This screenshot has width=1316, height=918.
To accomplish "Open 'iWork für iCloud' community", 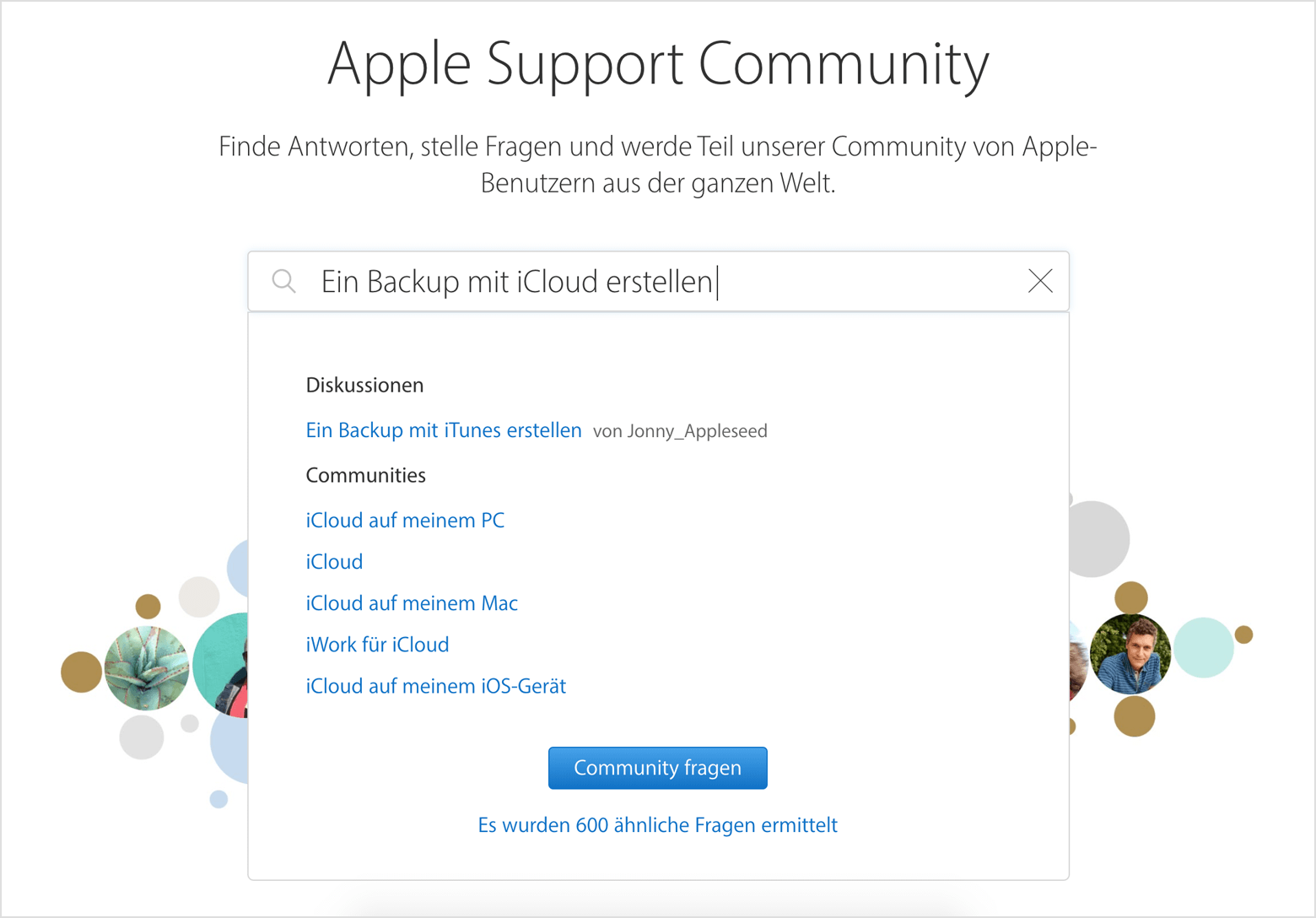I will 377,645.
